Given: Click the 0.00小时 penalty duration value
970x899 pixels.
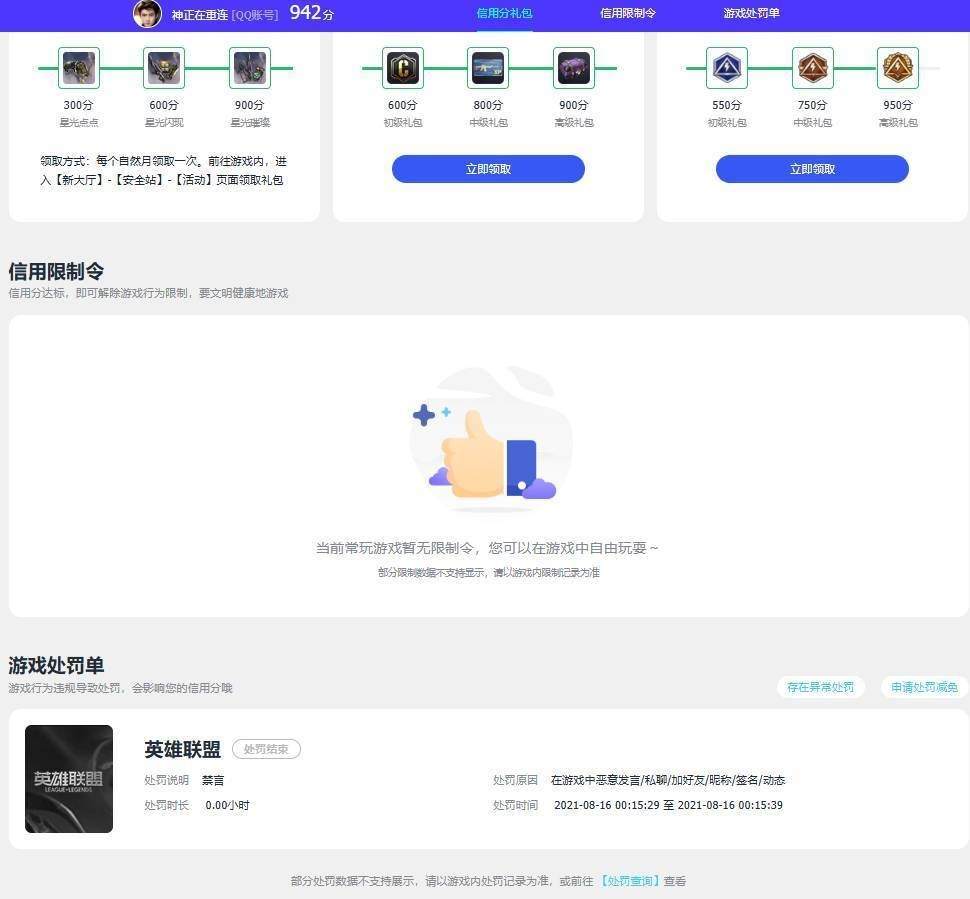Looking at the screenshot, I should 227,805.
